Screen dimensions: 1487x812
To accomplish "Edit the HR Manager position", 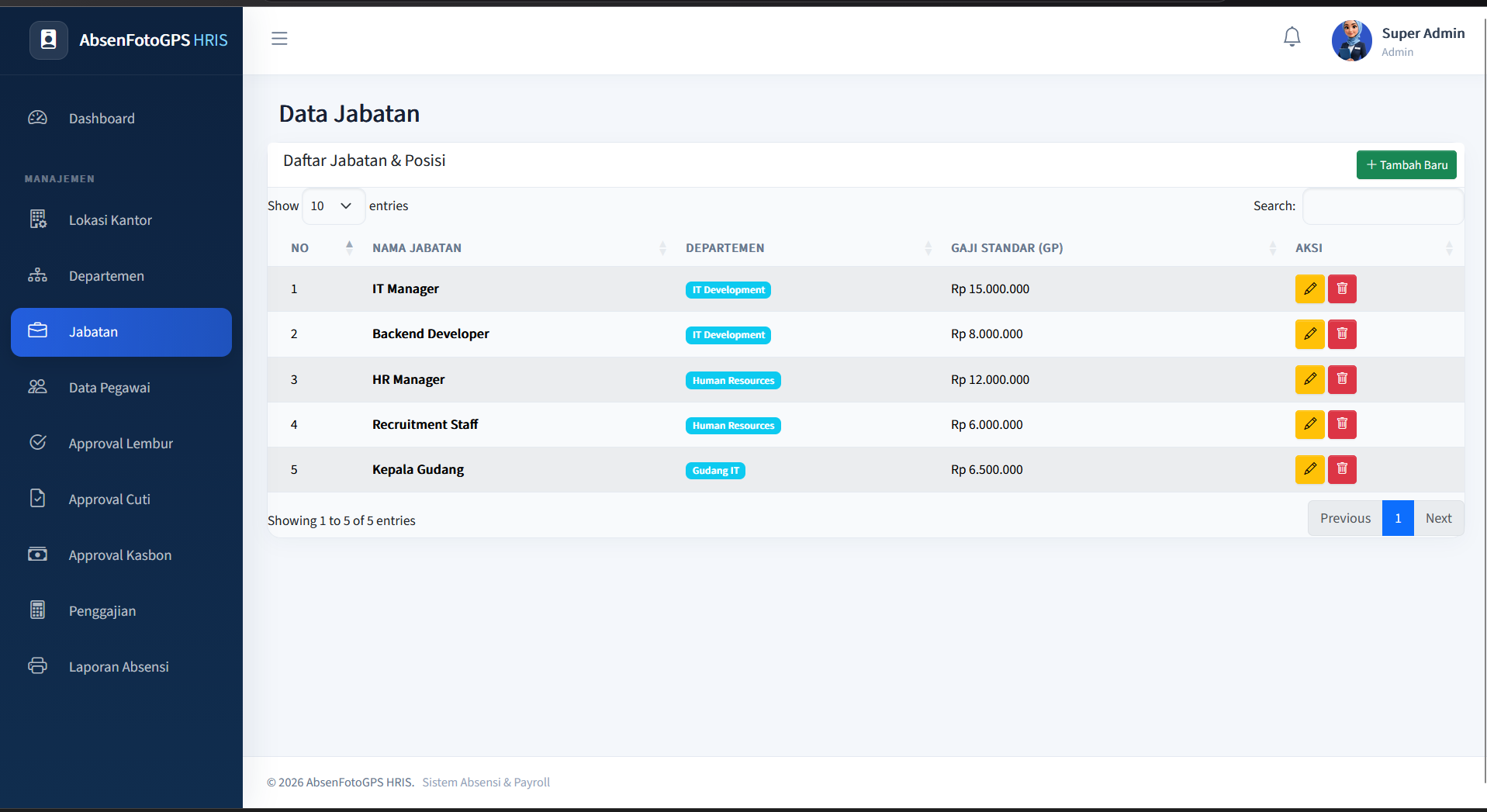I will tap(1309, 379).
